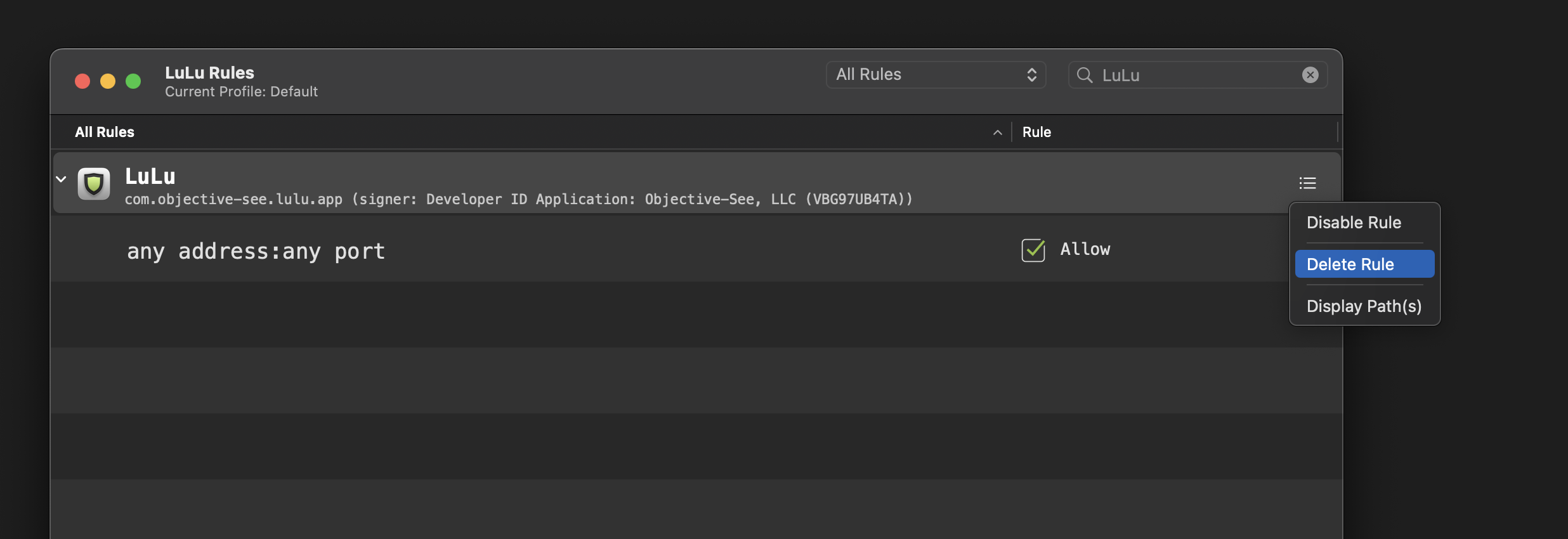
Task: Choose Disable Rule from context menu
Action: (1354, 223)
